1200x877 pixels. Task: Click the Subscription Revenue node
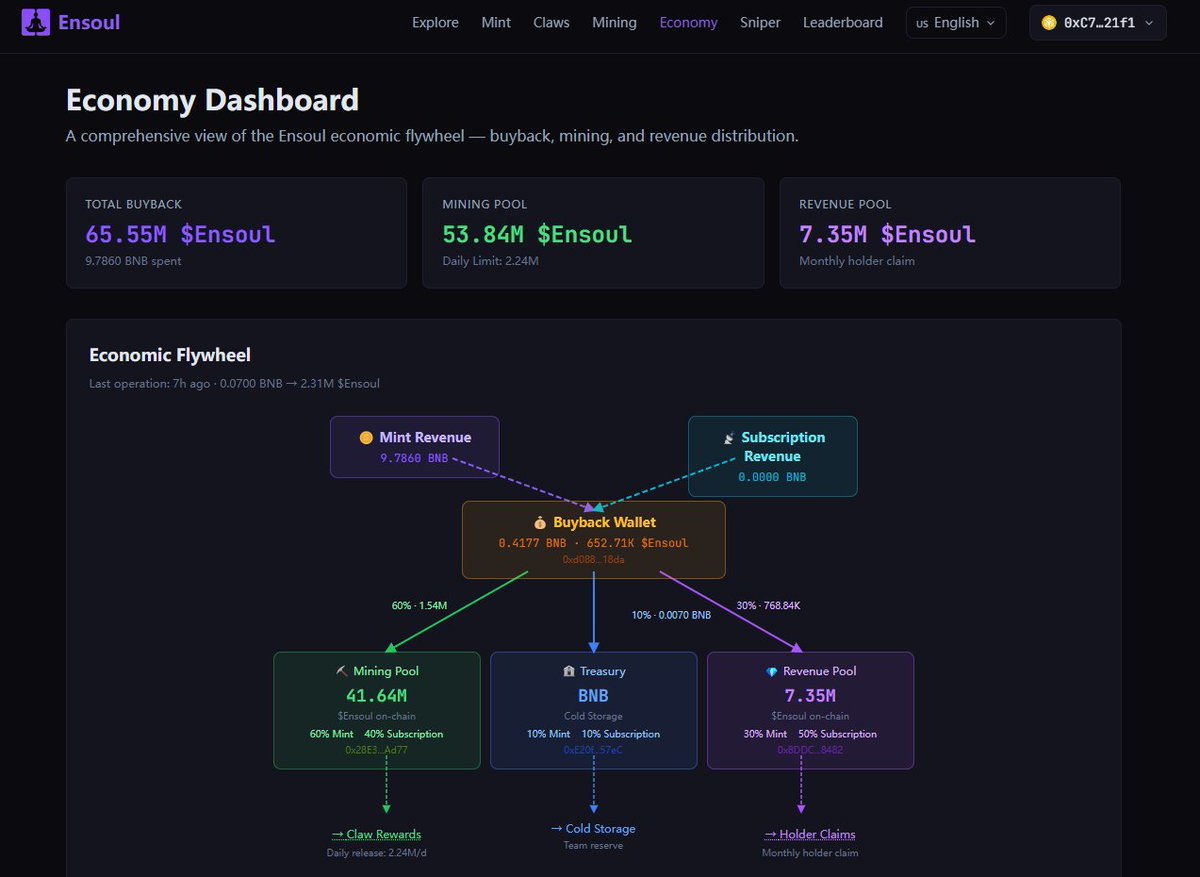[772, 456]
